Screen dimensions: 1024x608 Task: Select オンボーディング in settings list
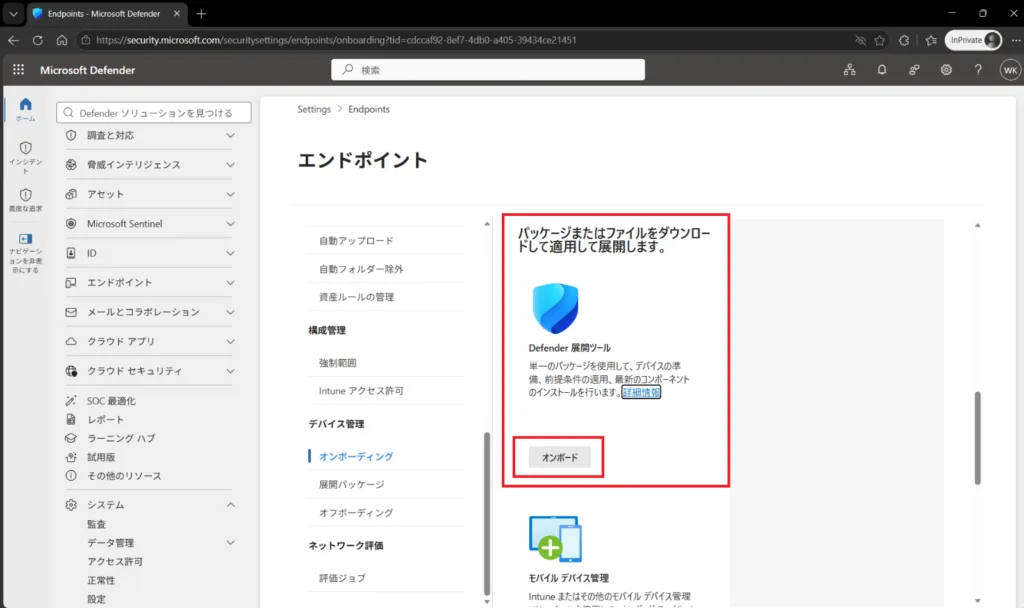[356, 456]
